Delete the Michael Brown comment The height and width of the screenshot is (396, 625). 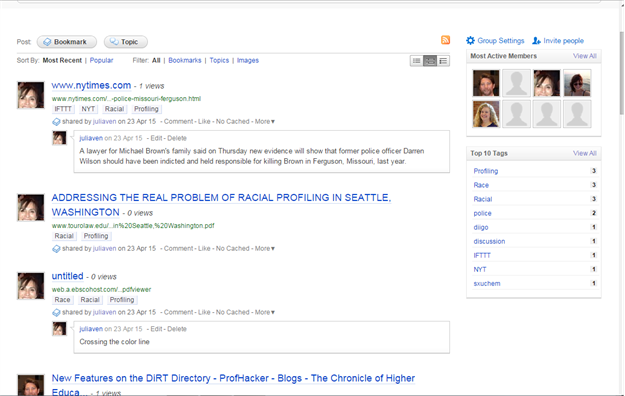(177, 138)
